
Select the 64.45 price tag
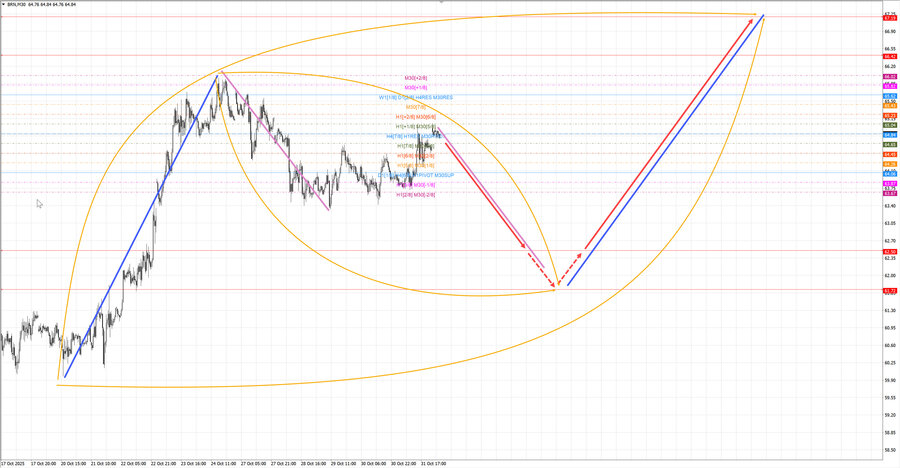[890, 154]
